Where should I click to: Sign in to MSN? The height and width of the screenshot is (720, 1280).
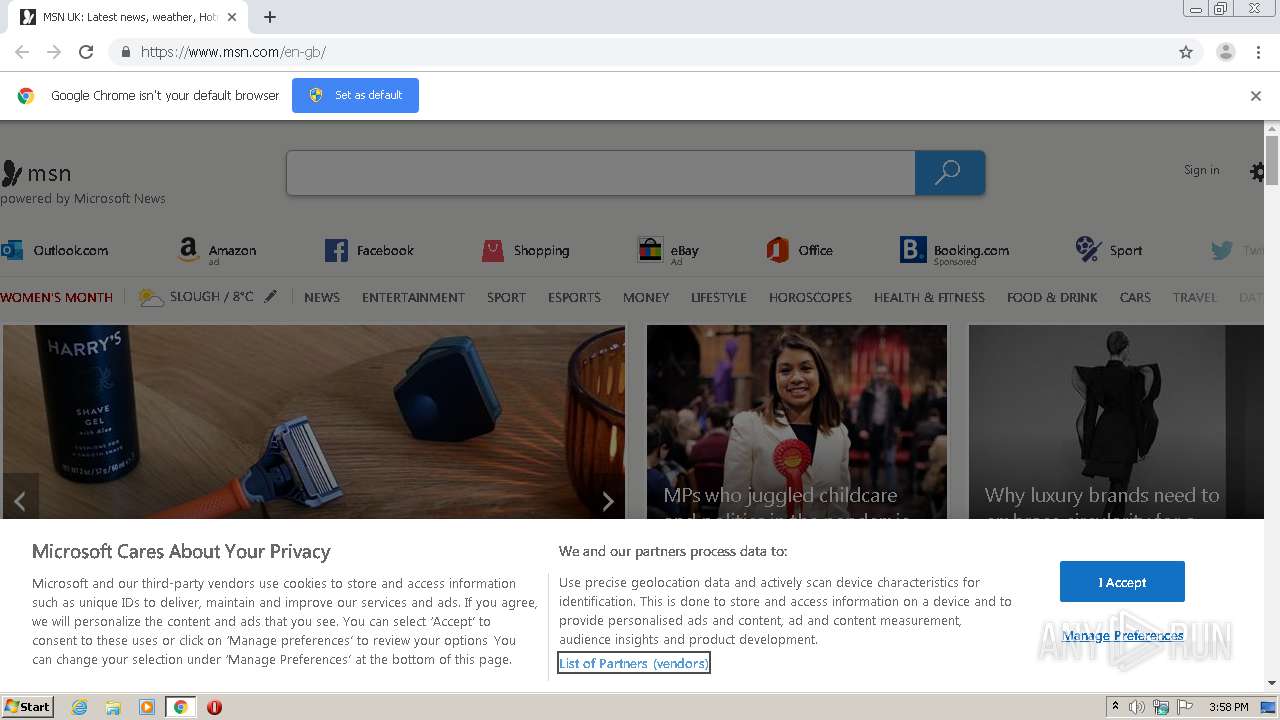[x=1201, y=170]
